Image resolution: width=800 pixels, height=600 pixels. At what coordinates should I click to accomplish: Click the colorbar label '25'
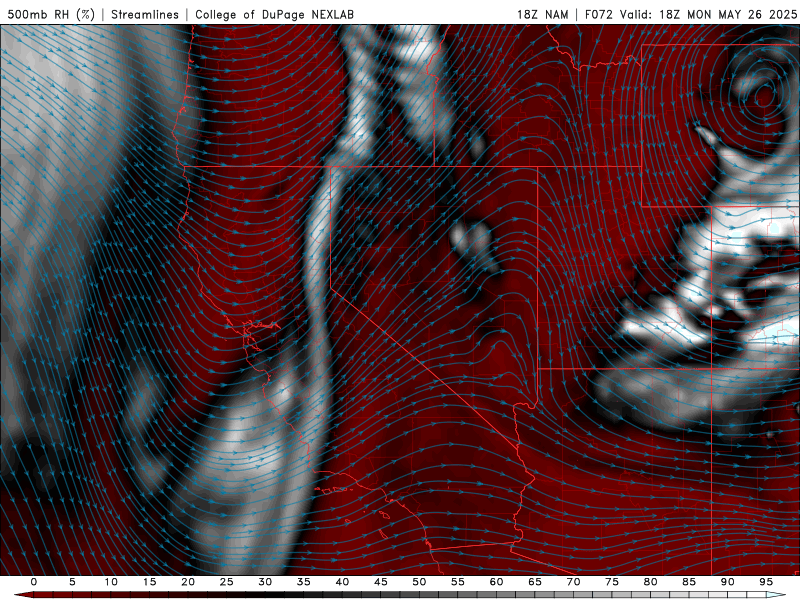click(x=227, y=582)
